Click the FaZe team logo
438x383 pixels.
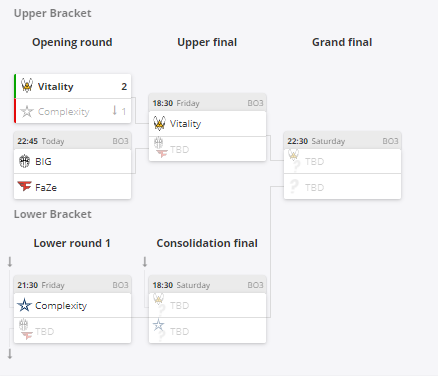point(24,186)
